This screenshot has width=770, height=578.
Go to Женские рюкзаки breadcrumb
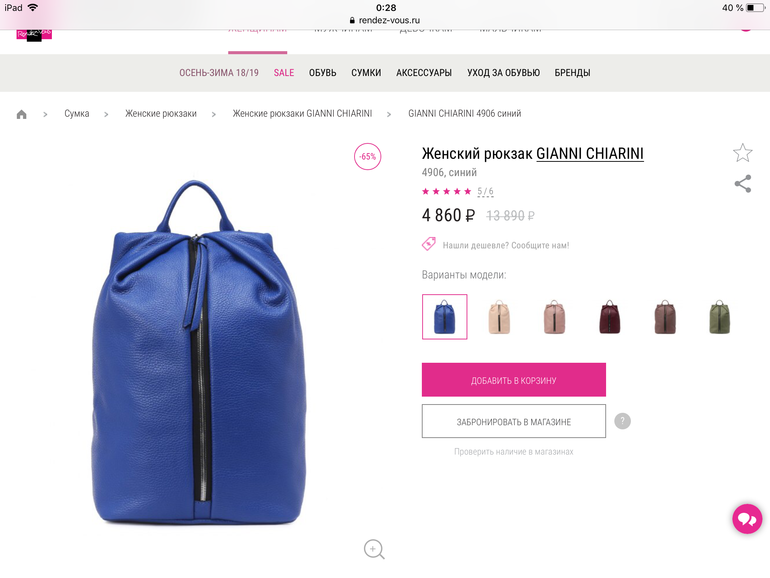pos(161,113)
